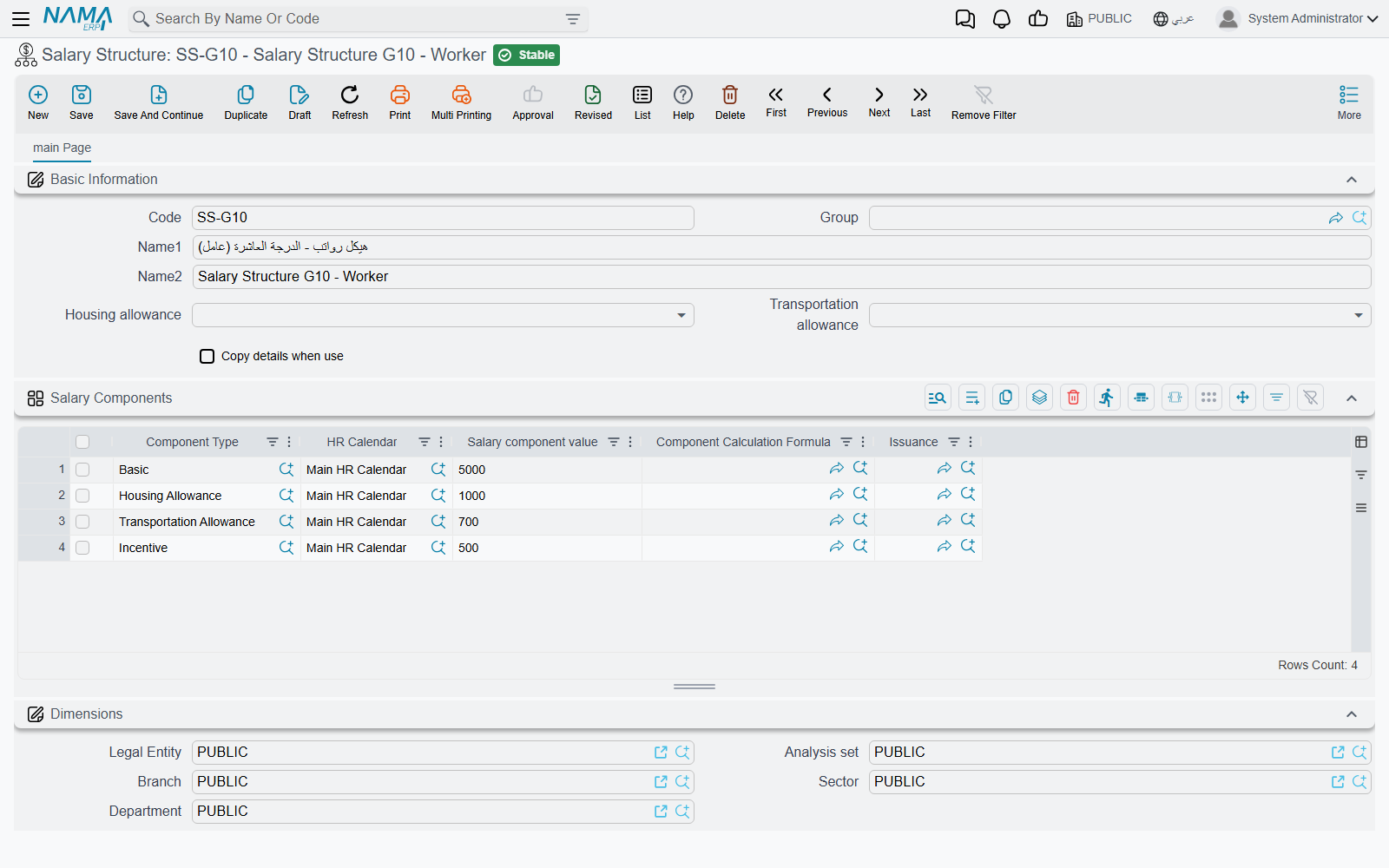Select the main Page tab
This screenshot has width=1389, height=868.
[x=62, y=148]
